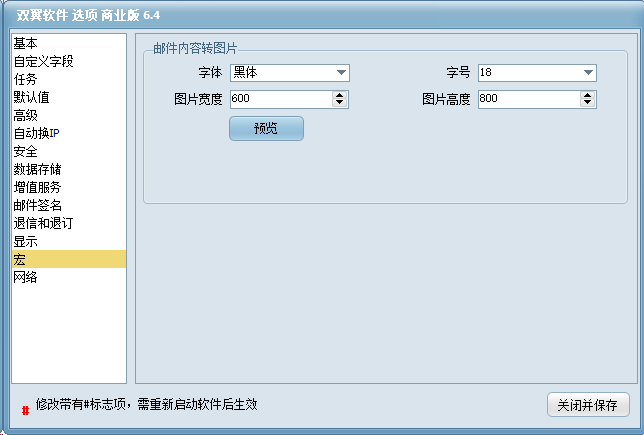The height and width of the screenshot is (435, 644).
Task: Open the 数据存储 settings
Action: click(69, 169)
